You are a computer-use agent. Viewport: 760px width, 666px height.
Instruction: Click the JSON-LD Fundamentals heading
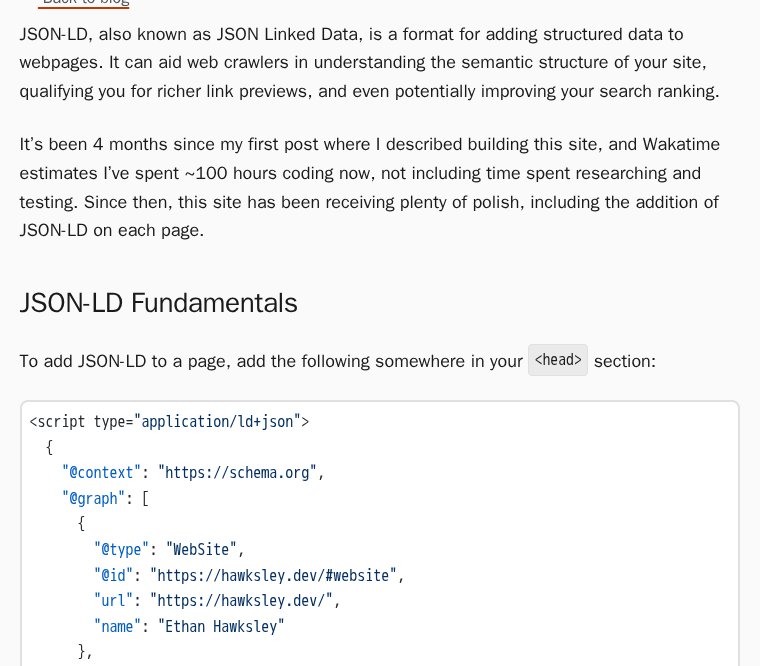click(158, 303)
